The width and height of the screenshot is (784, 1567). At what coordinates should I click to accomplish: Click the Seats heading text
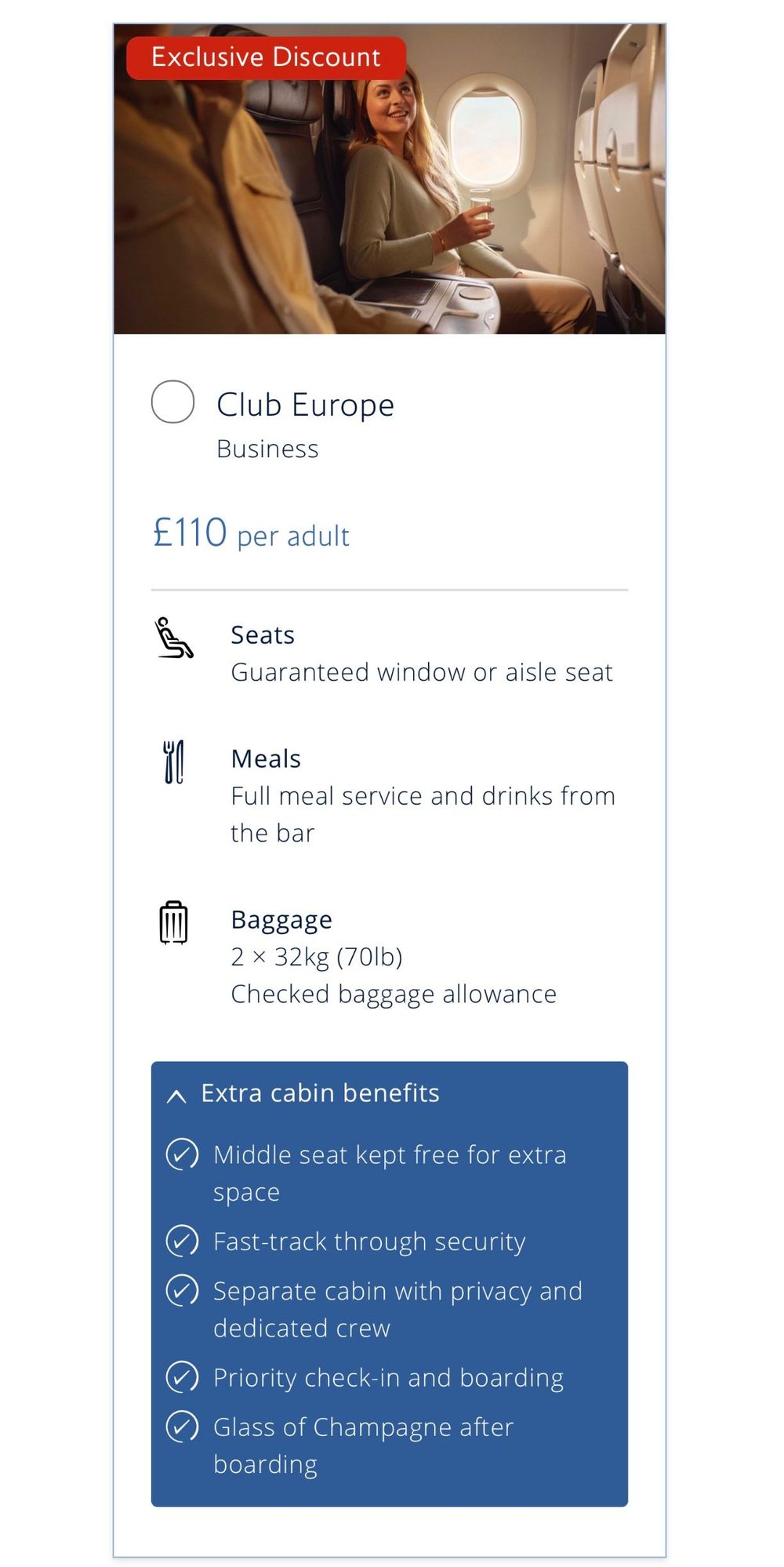263,635
